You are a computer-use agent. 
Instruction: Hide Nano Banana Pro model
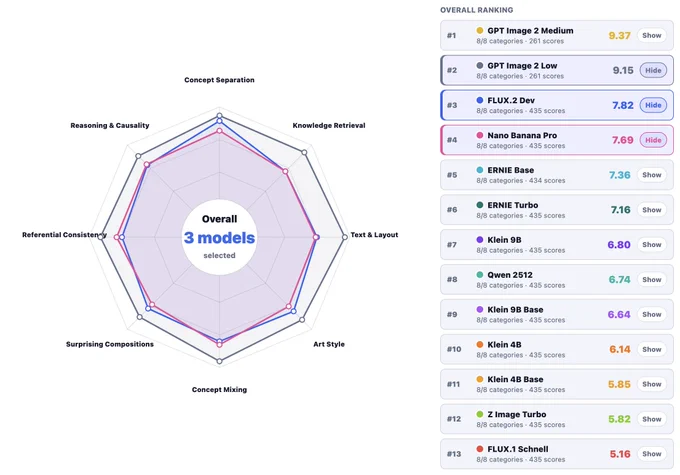coord(653,140)
